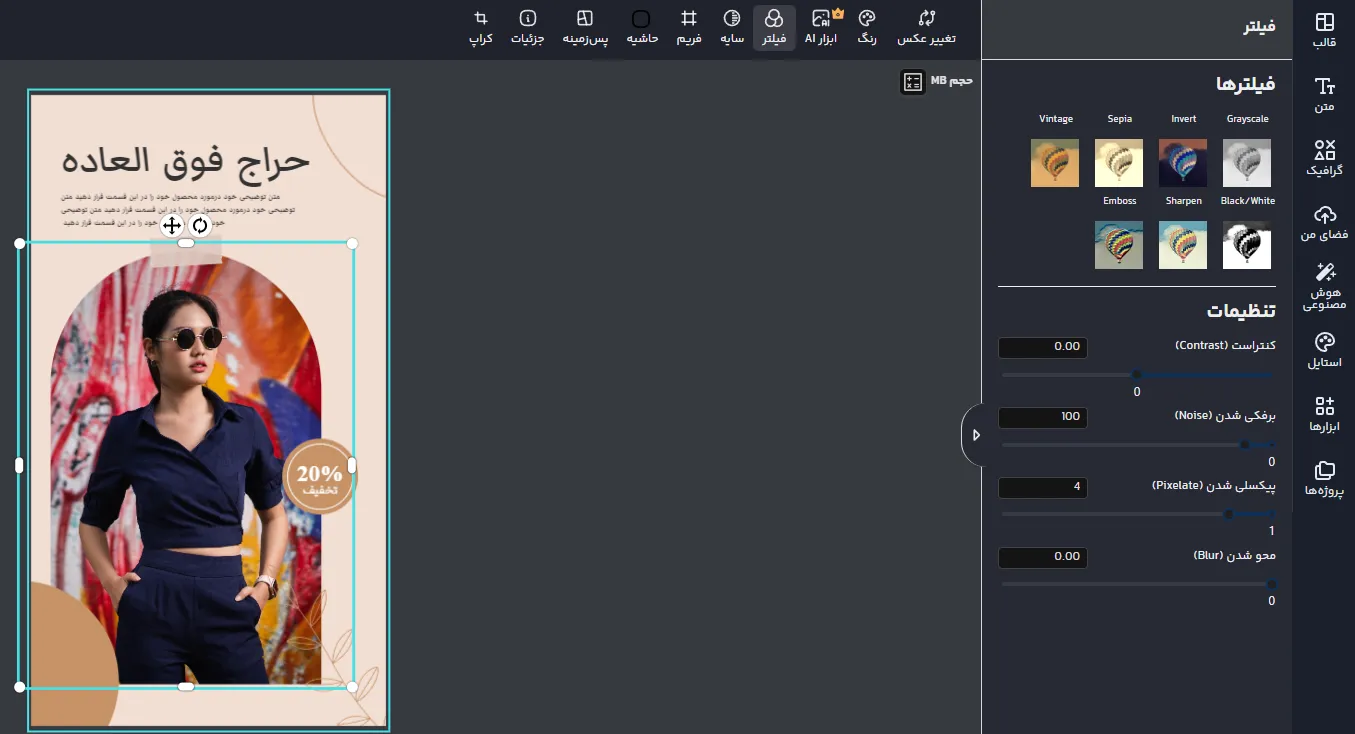Click the left-middle edge resize handle
Viewport: 1355px width, 734px height.
(19, 465)
